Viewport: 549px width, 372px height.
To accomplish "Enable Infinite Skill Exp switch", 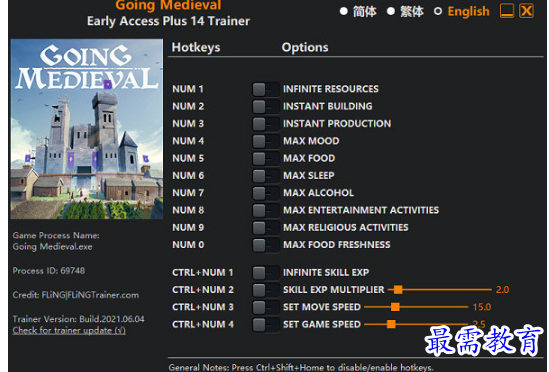I will coord(265,273).
